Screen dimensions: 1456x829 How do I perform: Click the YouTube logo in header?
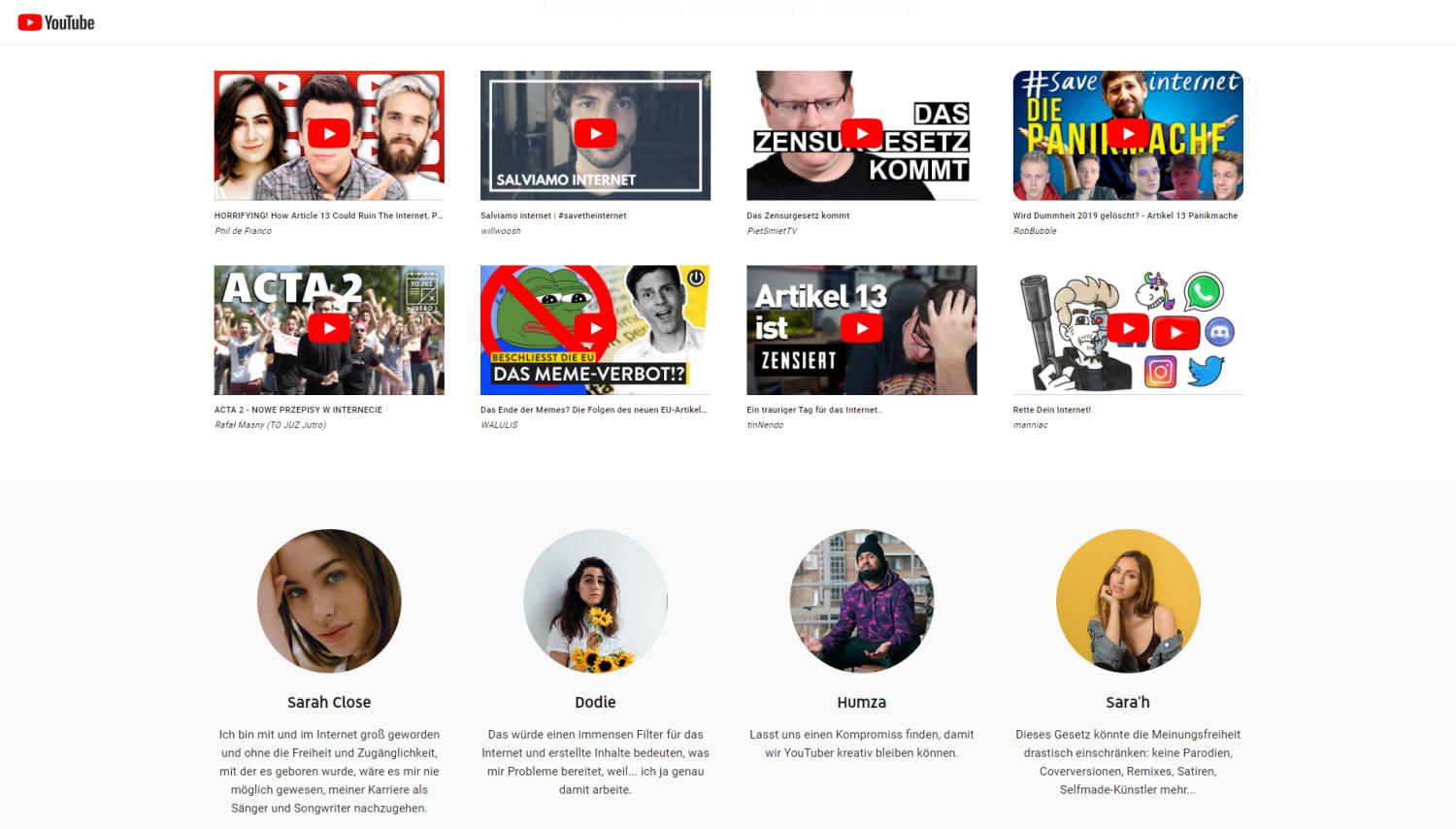click(56, 22)
